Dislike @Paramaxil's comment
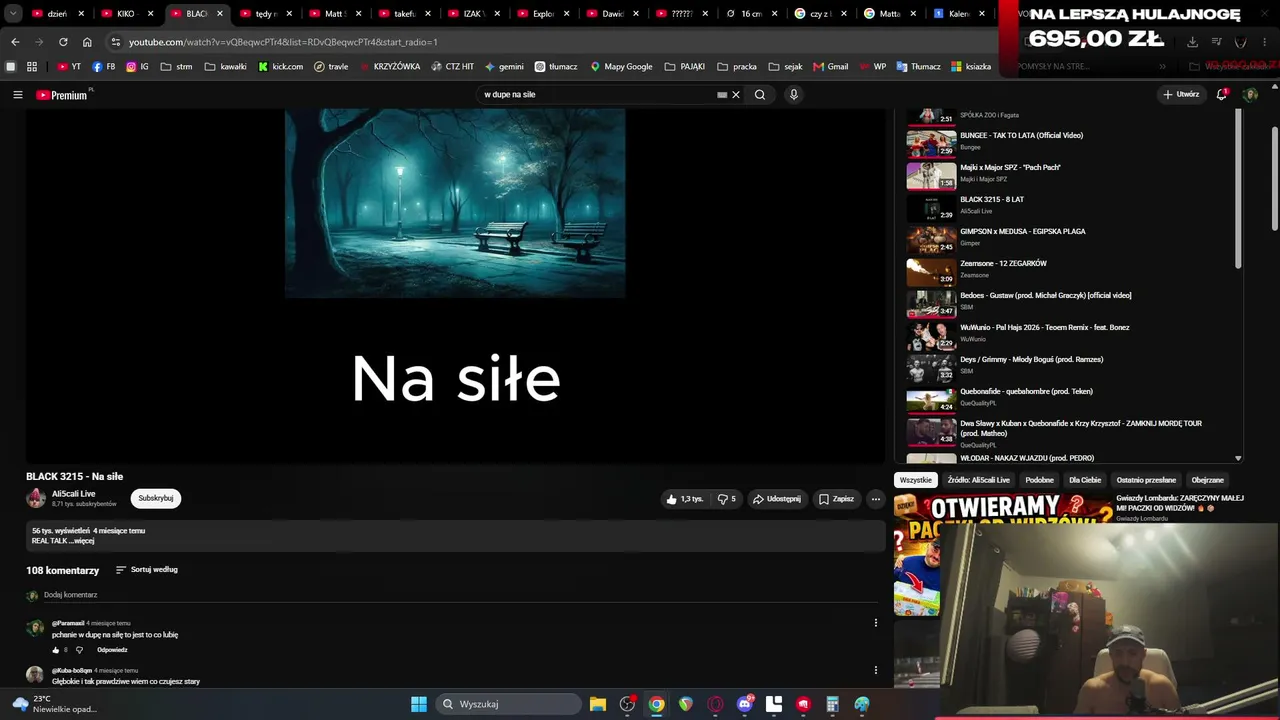 79,650
